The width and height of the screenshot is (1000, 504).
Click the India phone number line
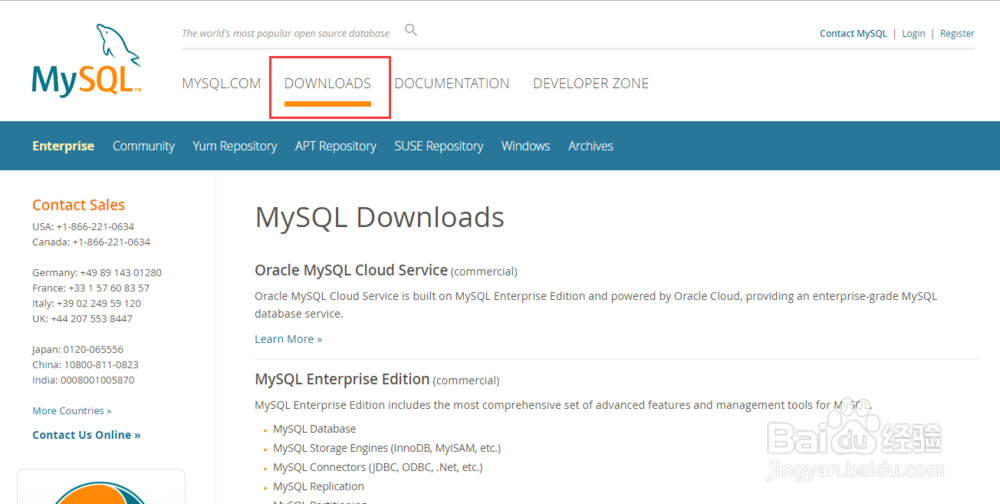pos(84,380)
